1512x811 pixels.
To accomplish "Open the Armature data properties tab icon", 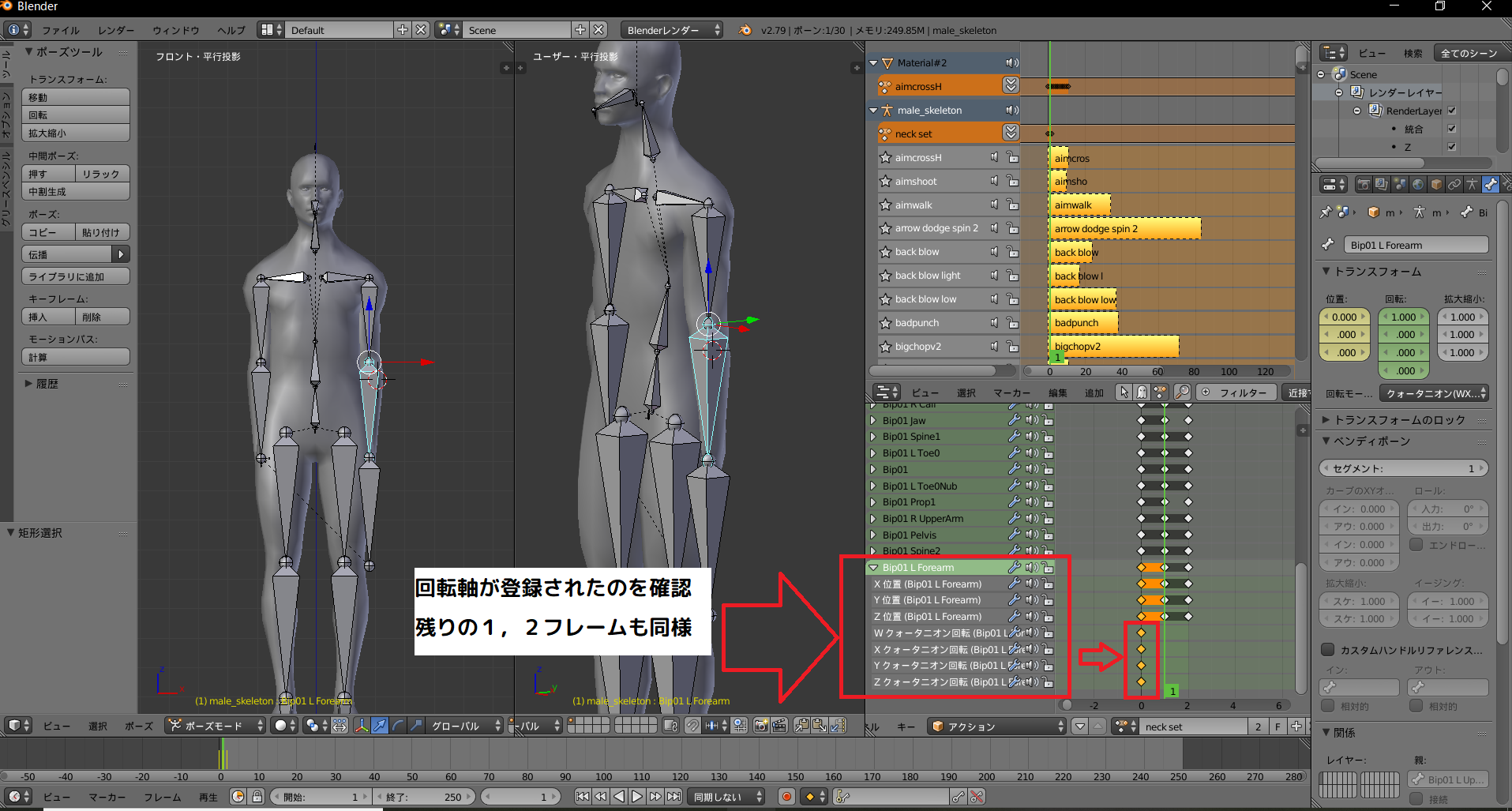I will (x=1473, y=185).
